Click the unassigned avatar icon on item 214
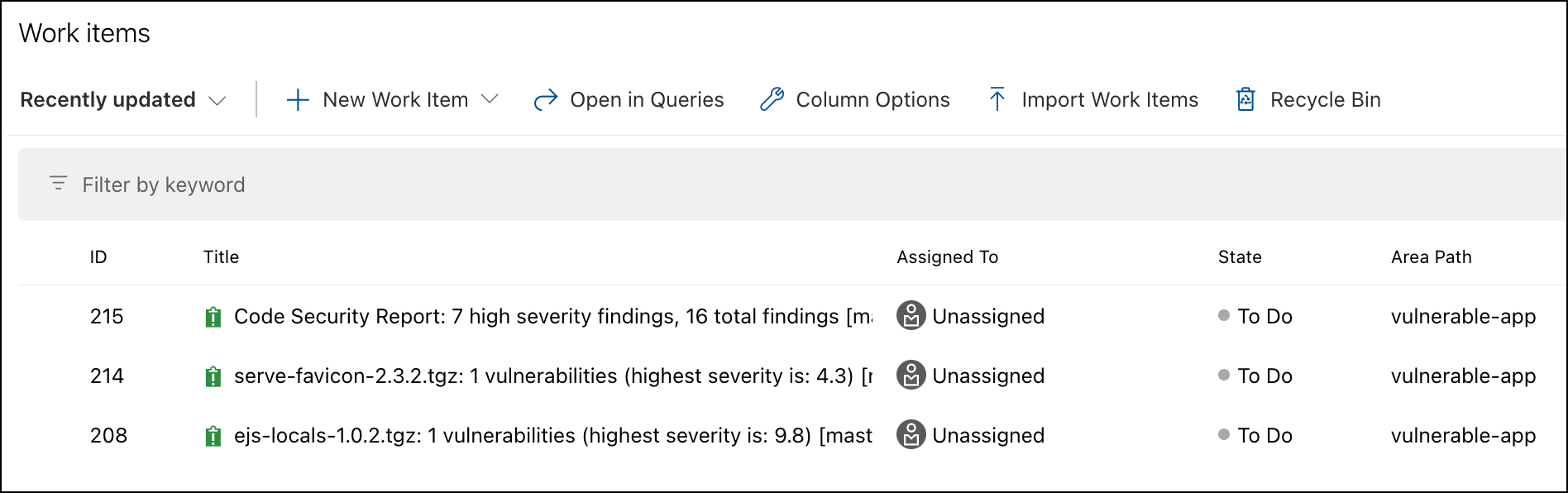 click(x=911, y=376)
